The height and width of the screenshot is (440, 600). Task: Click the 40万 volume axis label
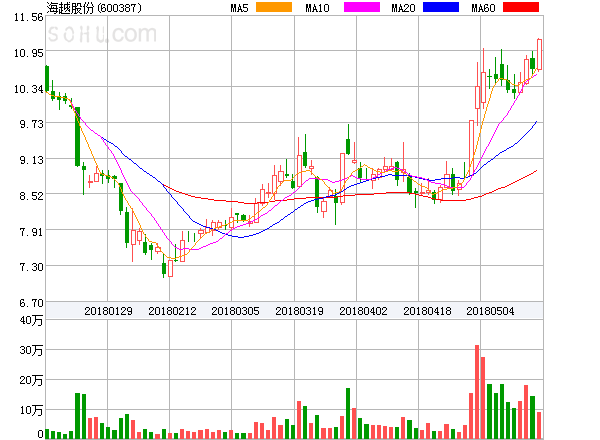(x=31, y=320)
